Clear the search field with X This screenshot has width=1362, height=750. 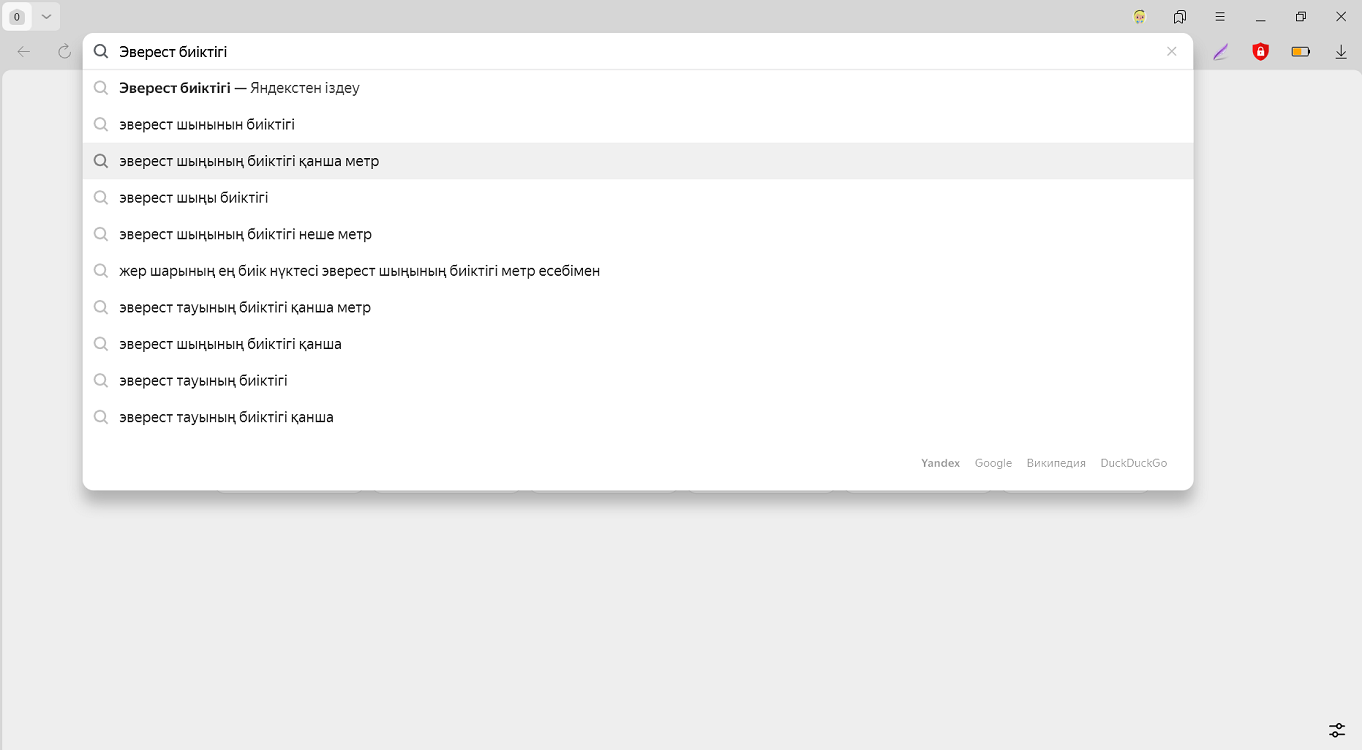[1172, 52]
